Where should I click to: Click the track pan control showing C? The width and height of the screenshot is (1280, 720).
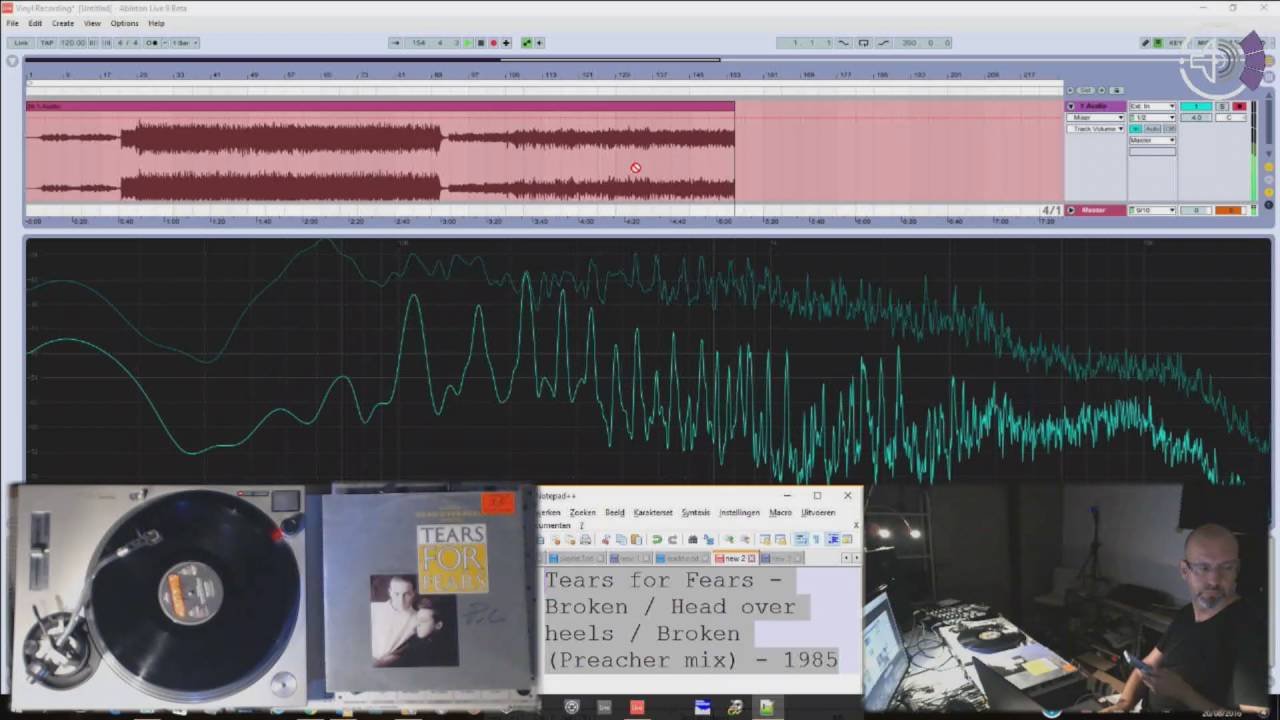(1230, 117)
